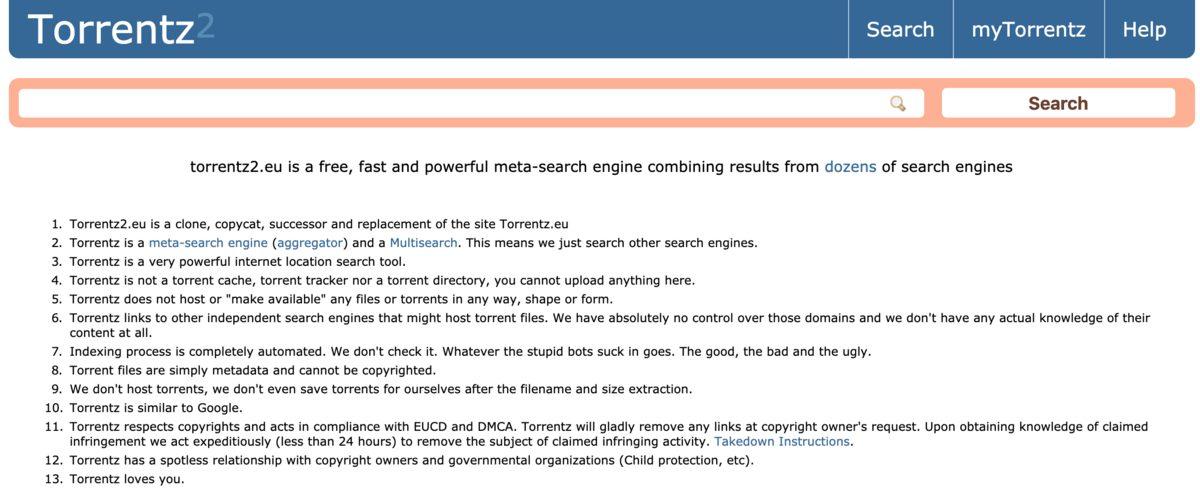
Task: Open the Help page from header
Action: click(x=1144, y=30)
